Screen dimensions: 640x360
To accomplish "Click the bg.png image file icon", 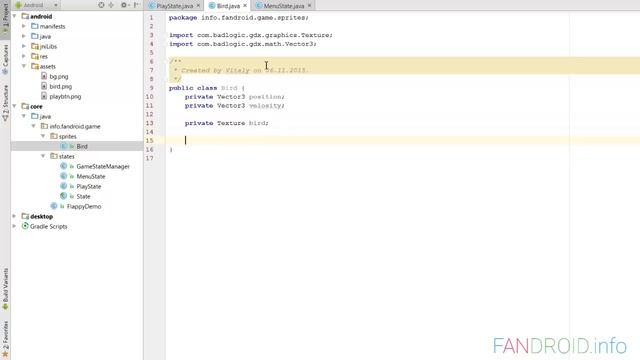I will (x=44, y=76).
